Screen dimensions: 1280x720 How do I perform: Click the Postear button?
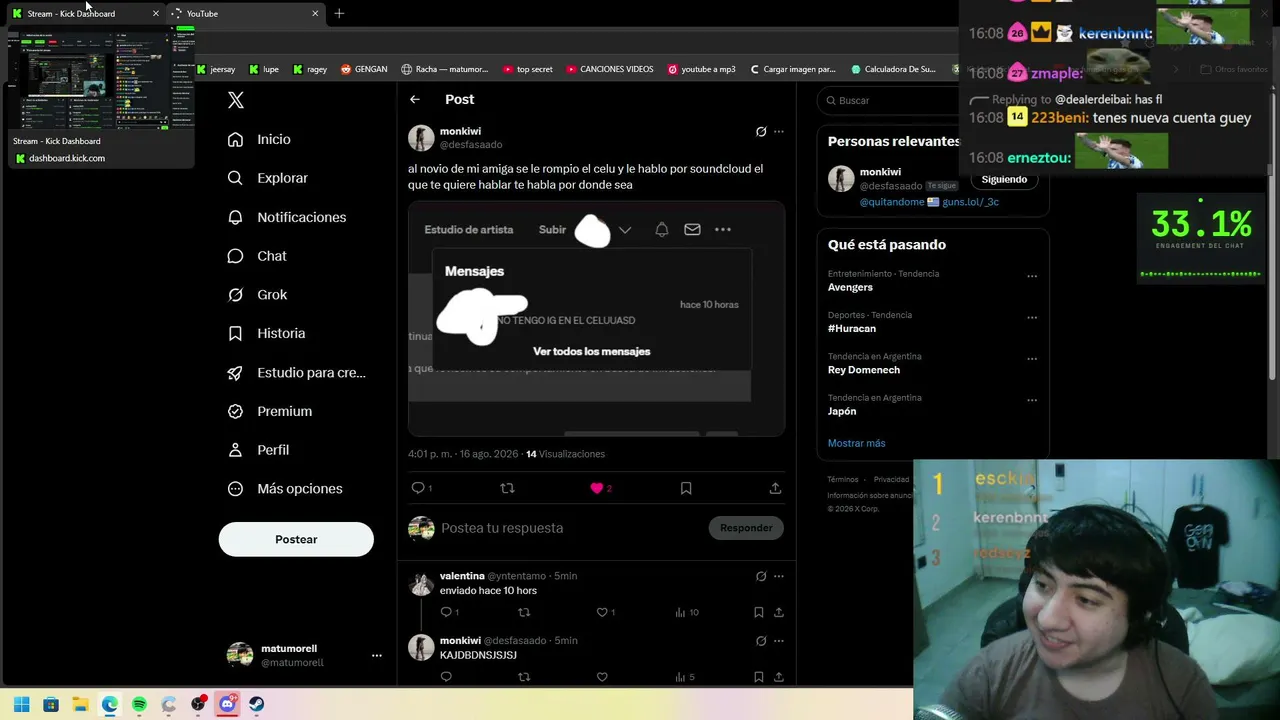coord(296,539)
